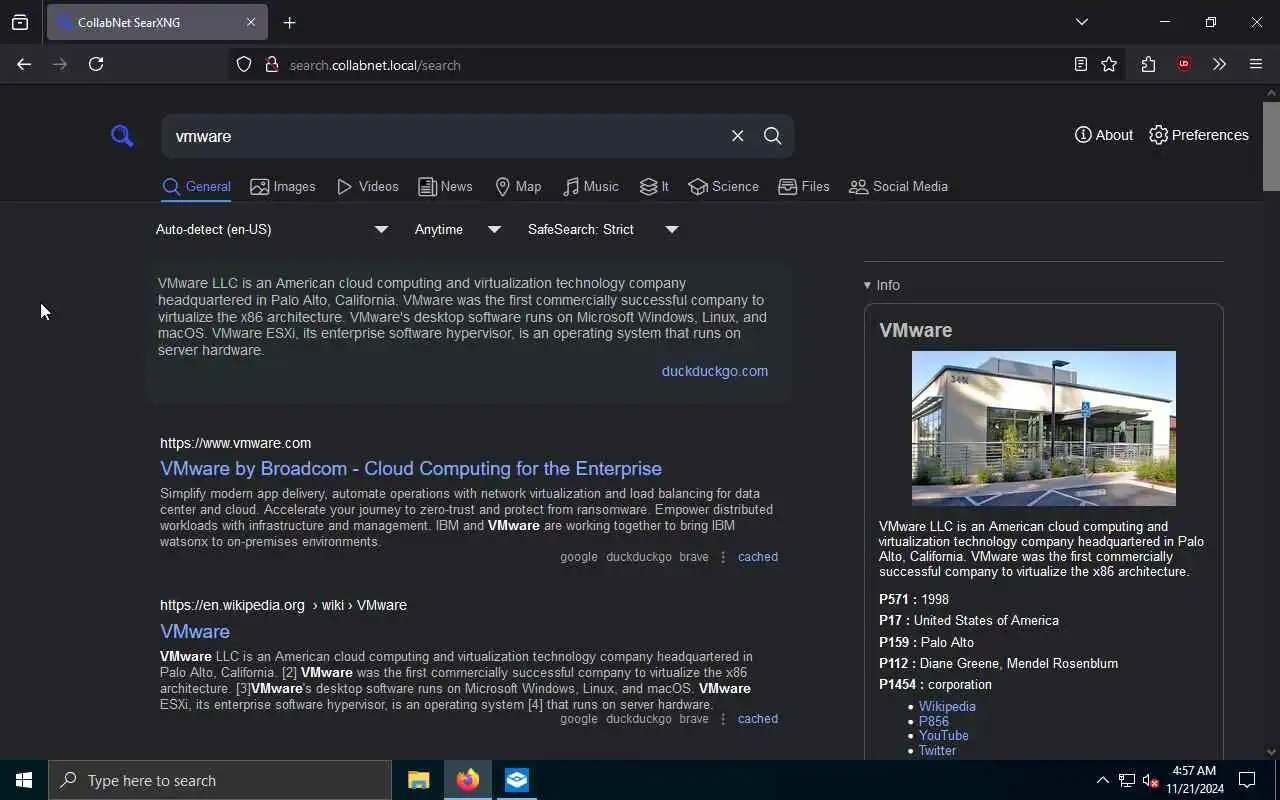Open P856 link in infobox
Screen dimensions: 1280x800
tap(934, 721)
